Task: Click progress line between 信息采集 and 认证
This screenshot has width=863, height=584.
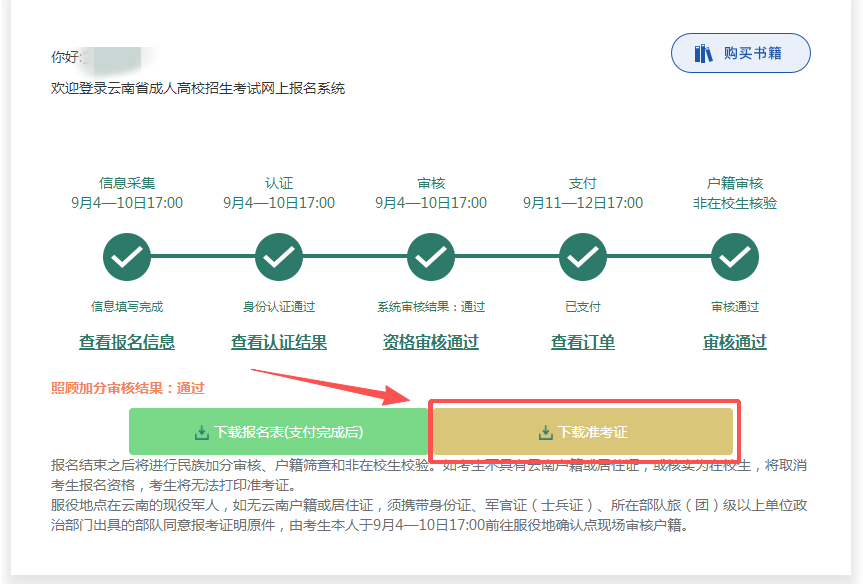Action: click(203, 257)
